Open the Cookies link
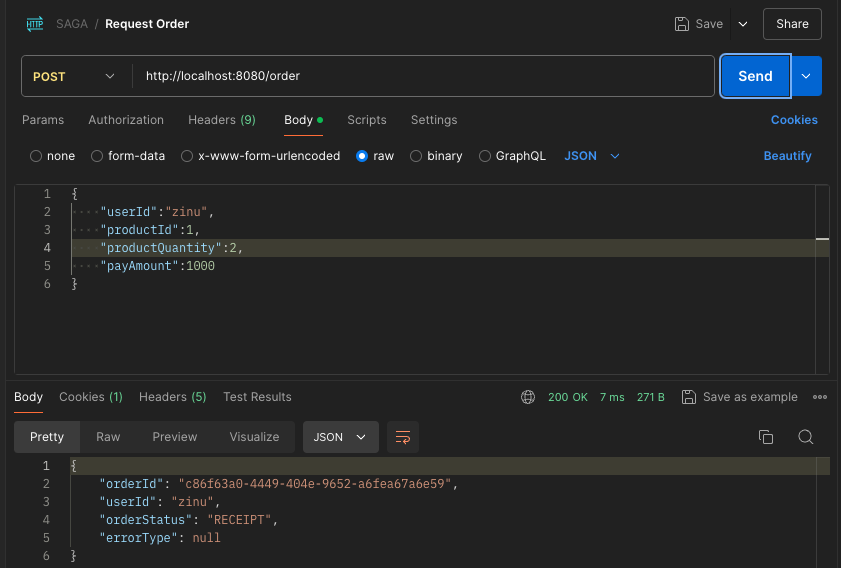 click(794, 120)
